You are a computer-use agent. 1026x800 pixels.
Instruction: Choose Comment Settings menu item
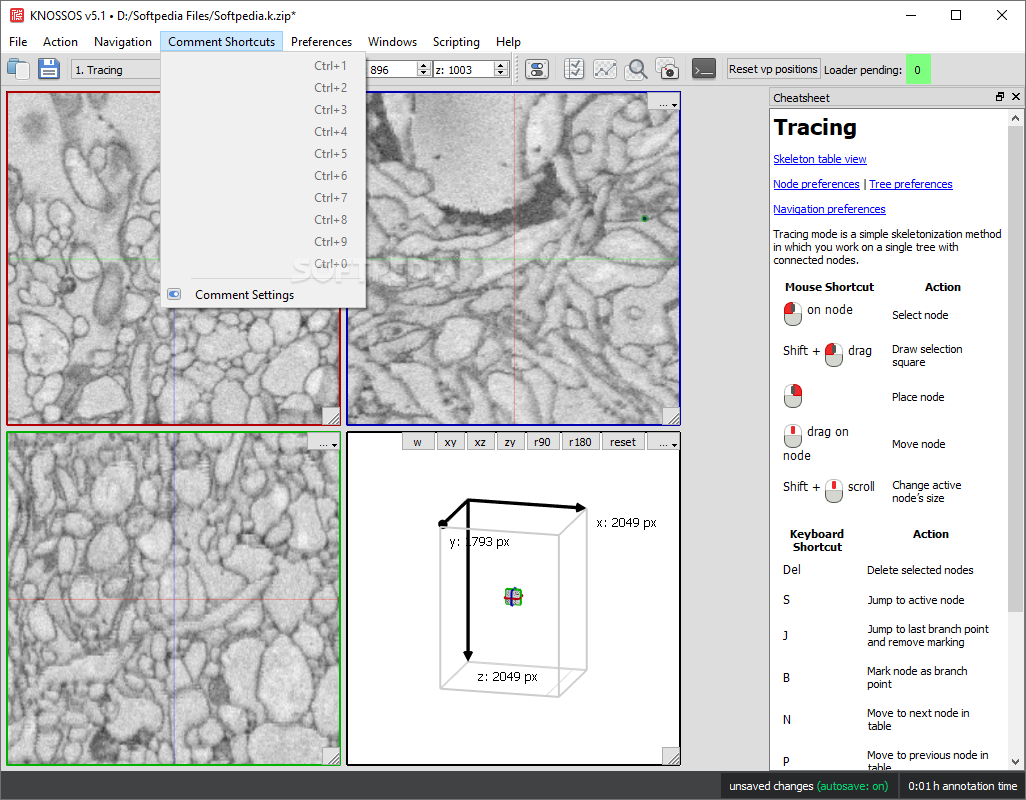263,295
